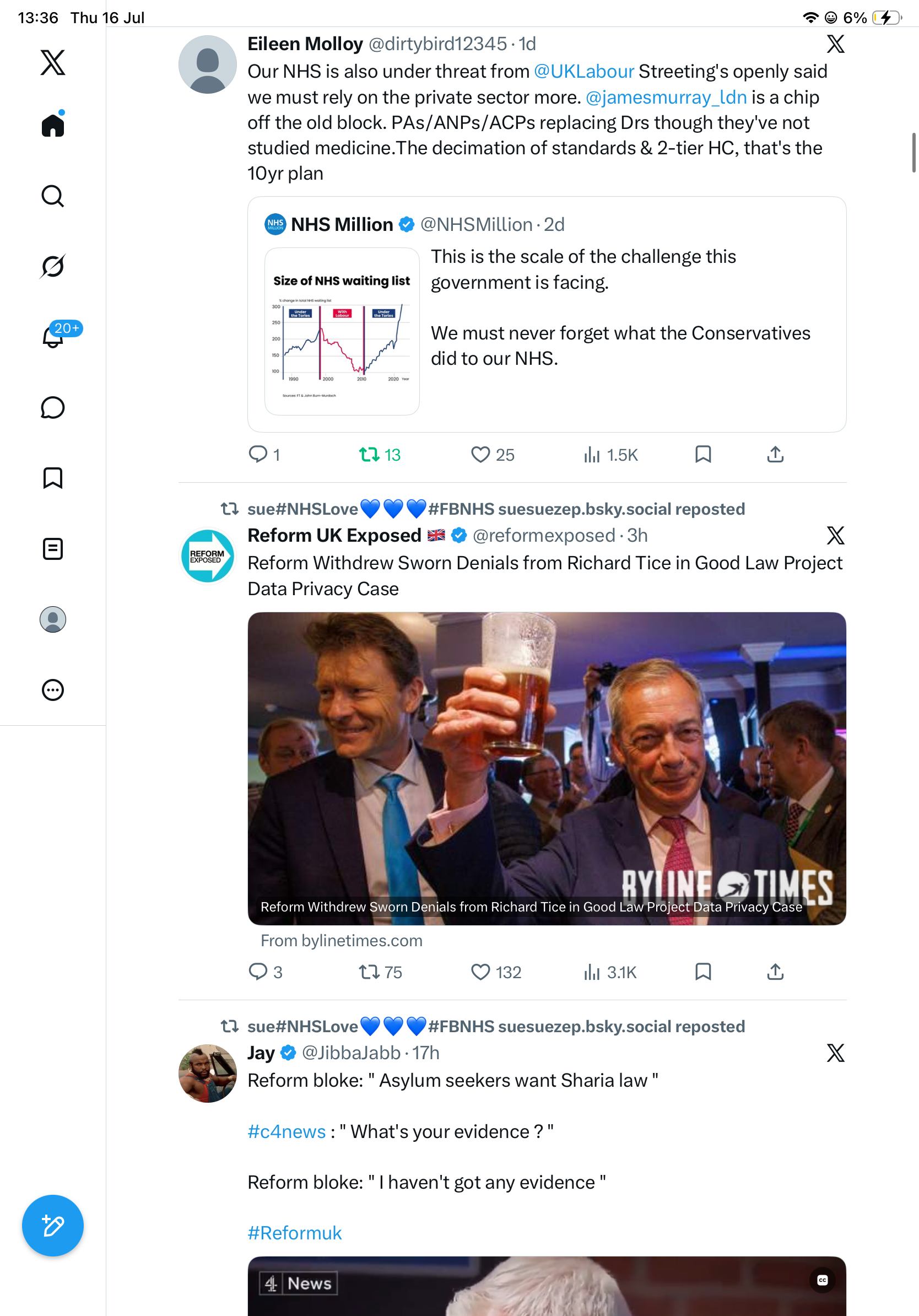Image resolution: width=919 pixels, height=1316 pixels.
Task: Open the NHS waiting list chart thumbnail
Action: tap(342, 331)
